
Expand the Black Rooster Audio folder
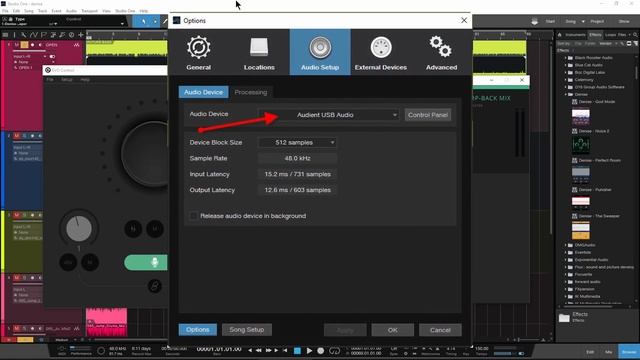[x=566, y=58]
